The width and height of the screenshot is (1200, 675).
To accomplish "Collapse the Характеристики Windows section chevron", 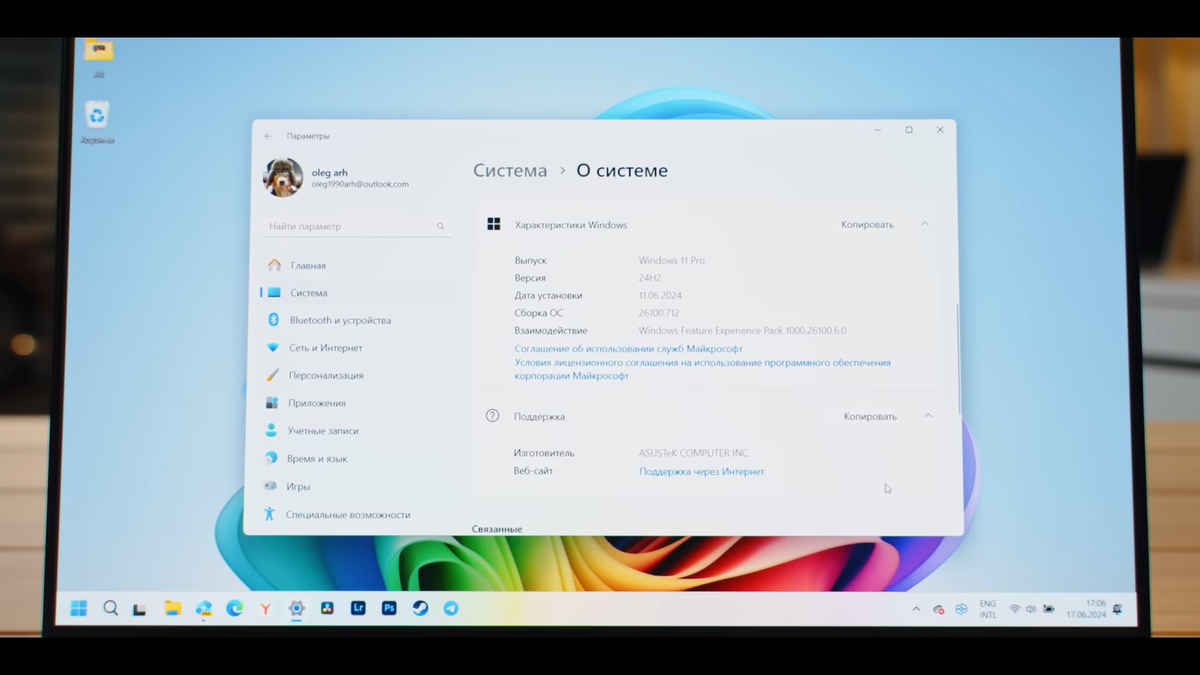I will [925, 224].
